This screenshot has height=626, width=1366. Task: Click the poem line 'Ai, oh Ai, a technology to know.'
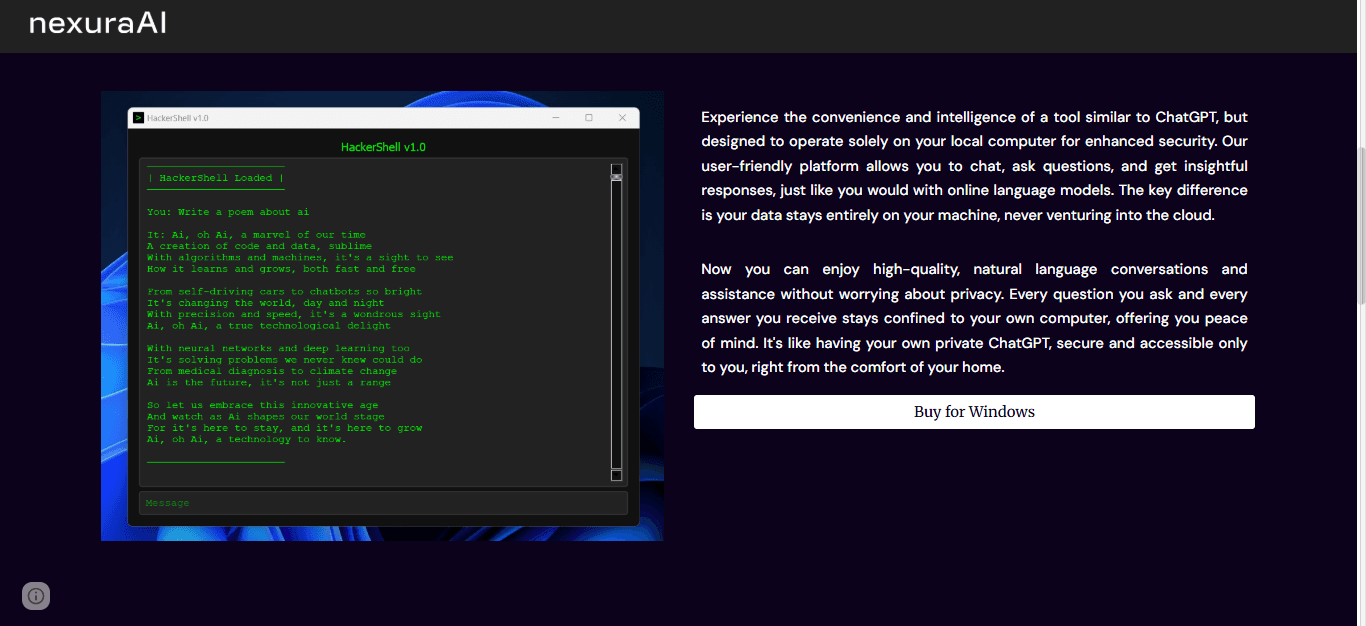(247, 439)
